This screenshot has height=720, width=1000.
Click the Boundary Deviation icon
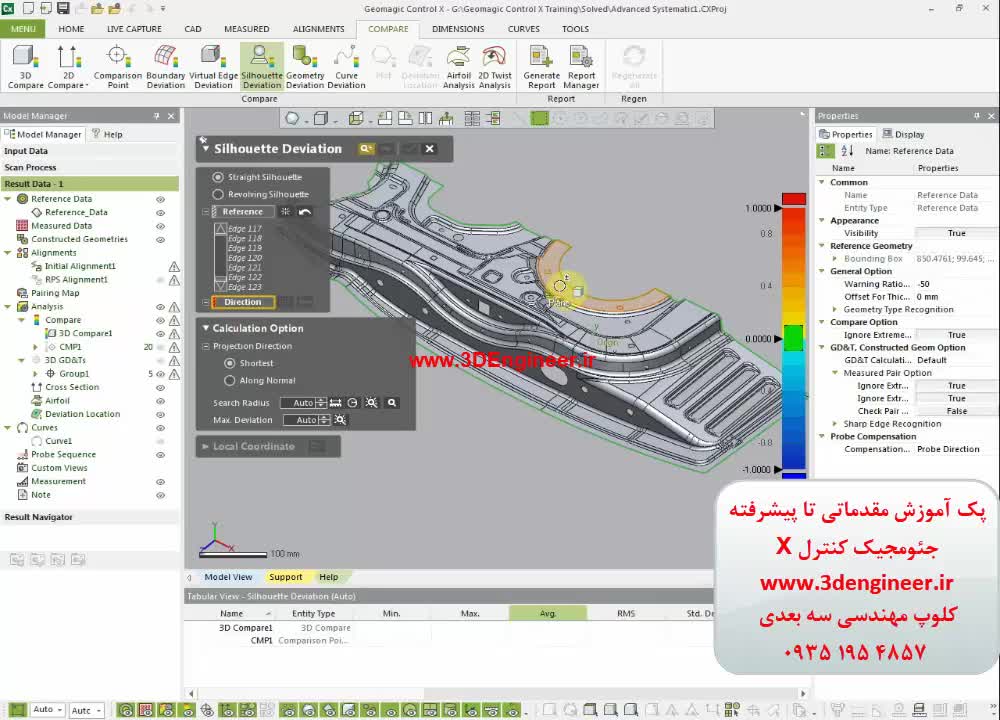tap(165, 66)
